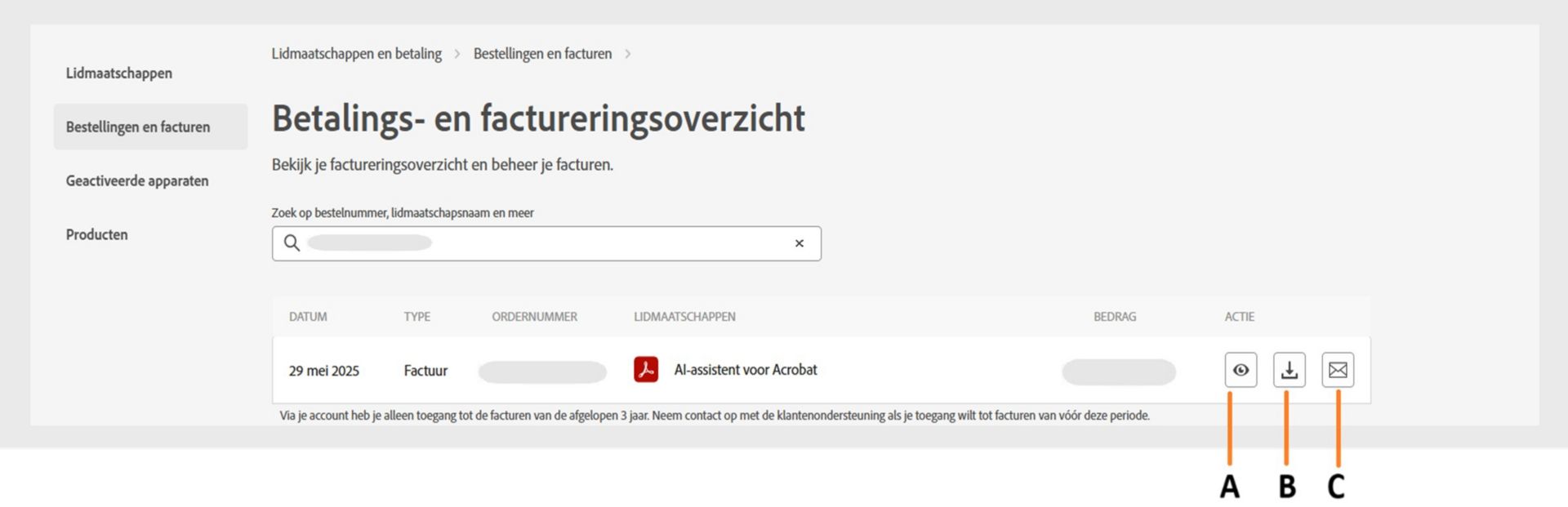The image size is (1568, 507).
Task: Click the chevron after the last breadcrumb
Action: 627,54
